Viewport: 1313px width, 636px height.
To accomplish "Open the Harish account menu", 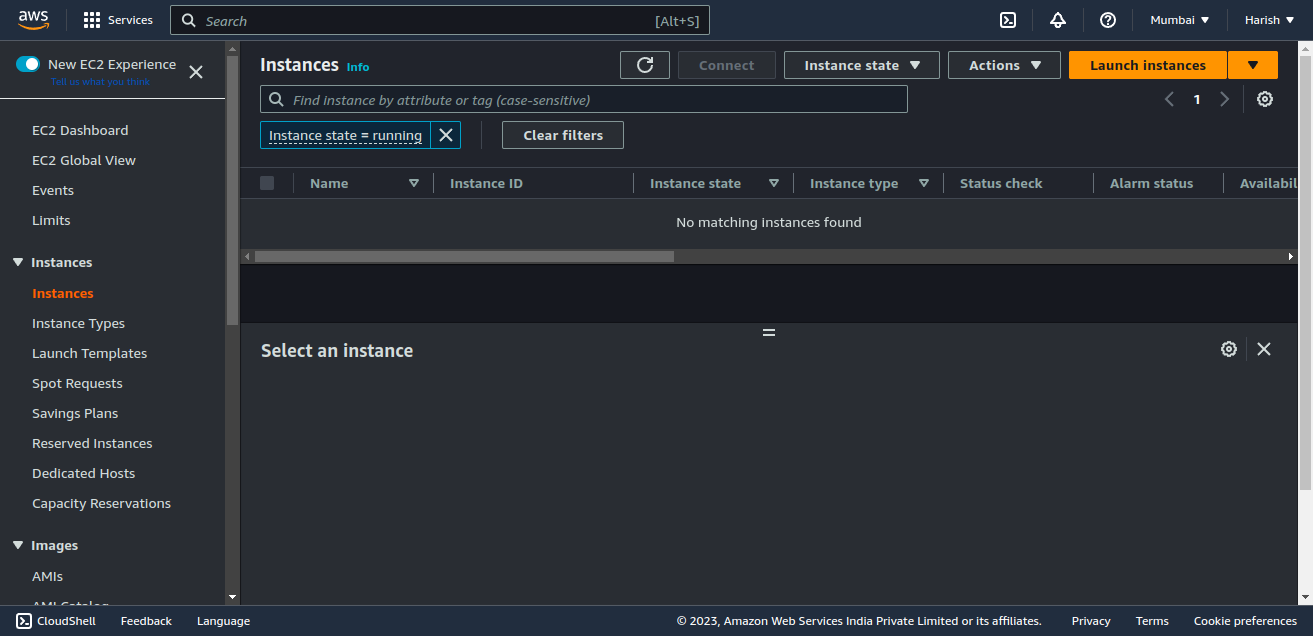I will (1269, 20).
